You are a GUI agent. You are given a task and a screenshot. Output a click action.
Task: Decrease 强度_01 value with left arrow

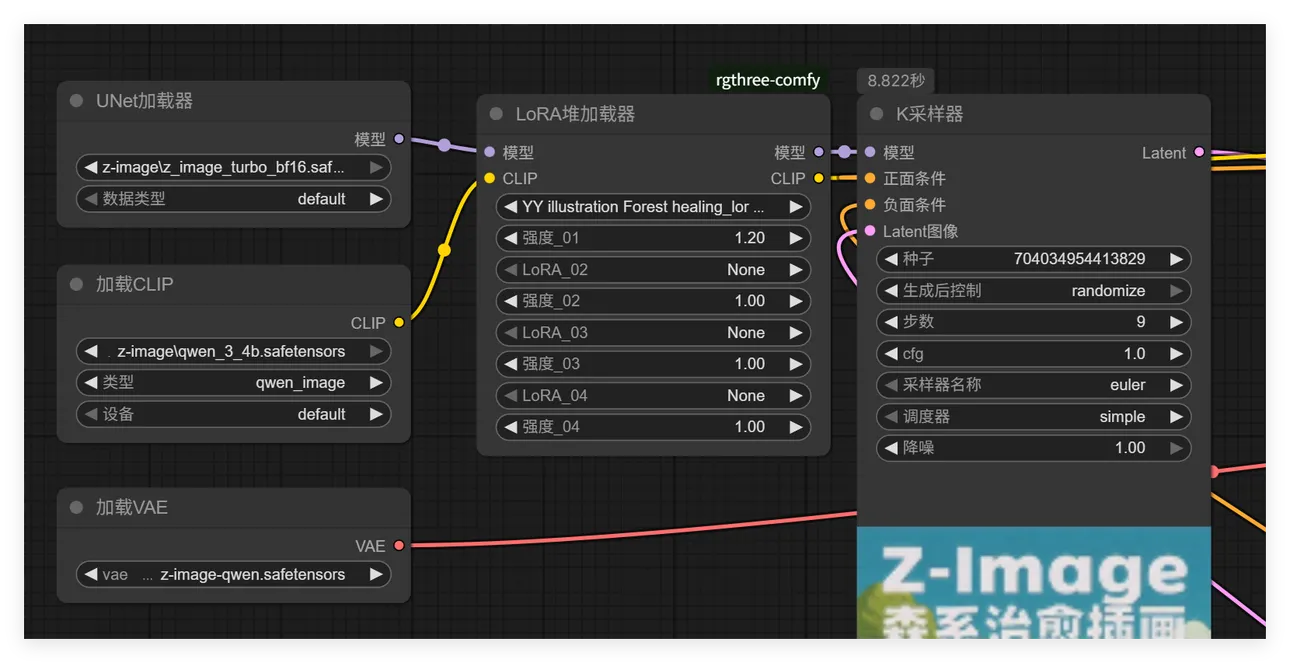point(510,238)
